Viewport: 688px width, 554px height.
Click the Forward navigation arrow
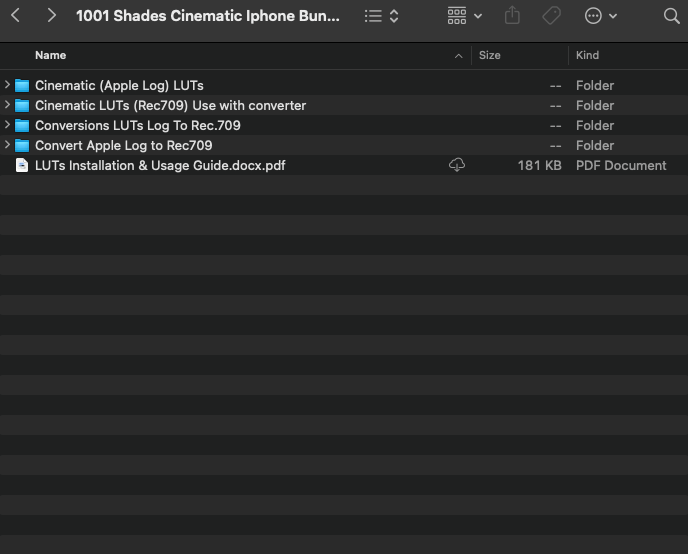52,16
